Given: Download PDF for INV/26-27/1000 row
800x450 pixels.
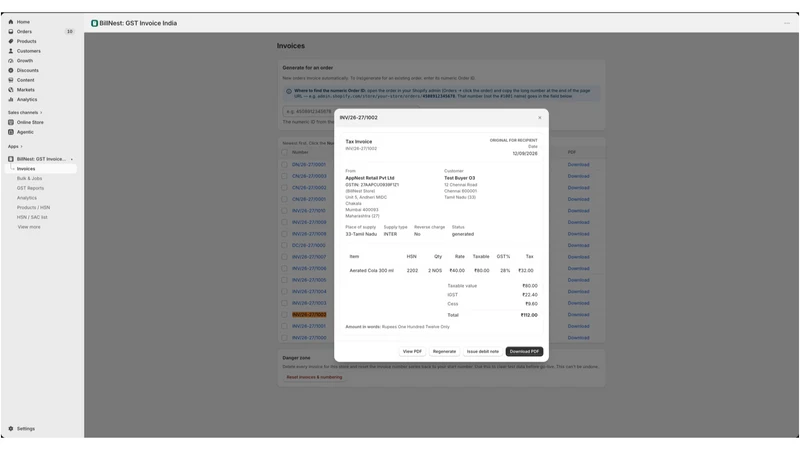Looking at the screenshot, I should [x=579, y=338].
